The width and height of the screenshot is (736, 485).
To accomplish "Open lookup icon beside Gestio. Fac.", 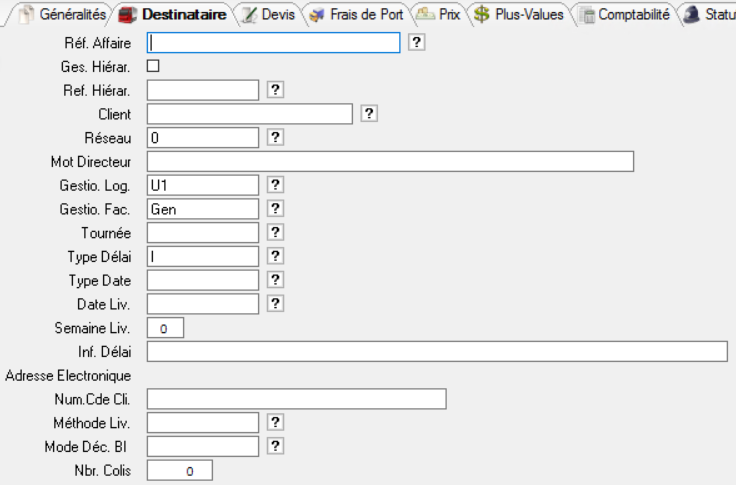I will tap(276, 209).
